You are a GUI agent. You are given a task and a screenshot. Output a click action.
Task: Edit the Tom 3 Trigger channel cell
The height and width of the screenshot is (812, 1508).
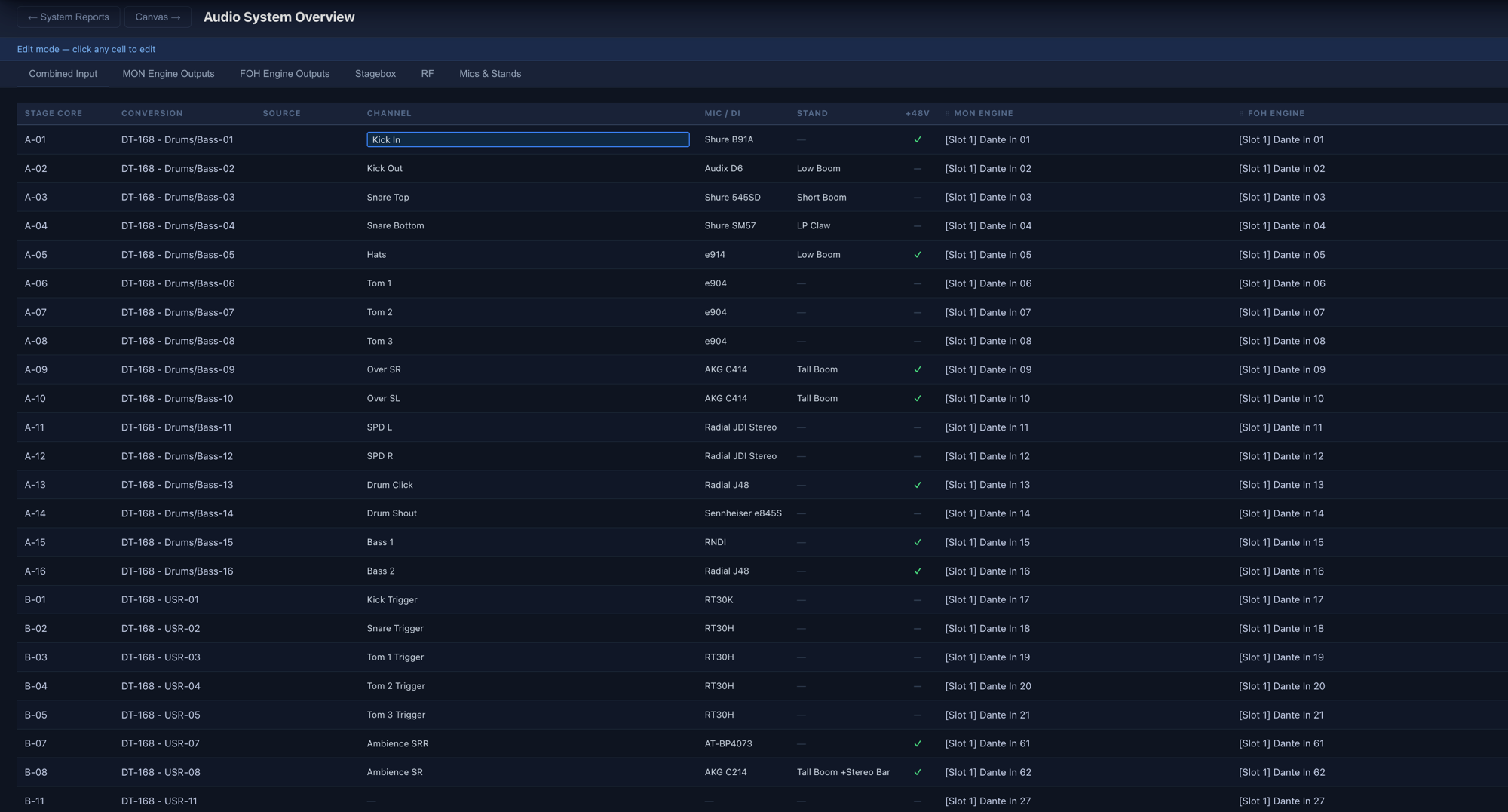click(x=396, y=715)
